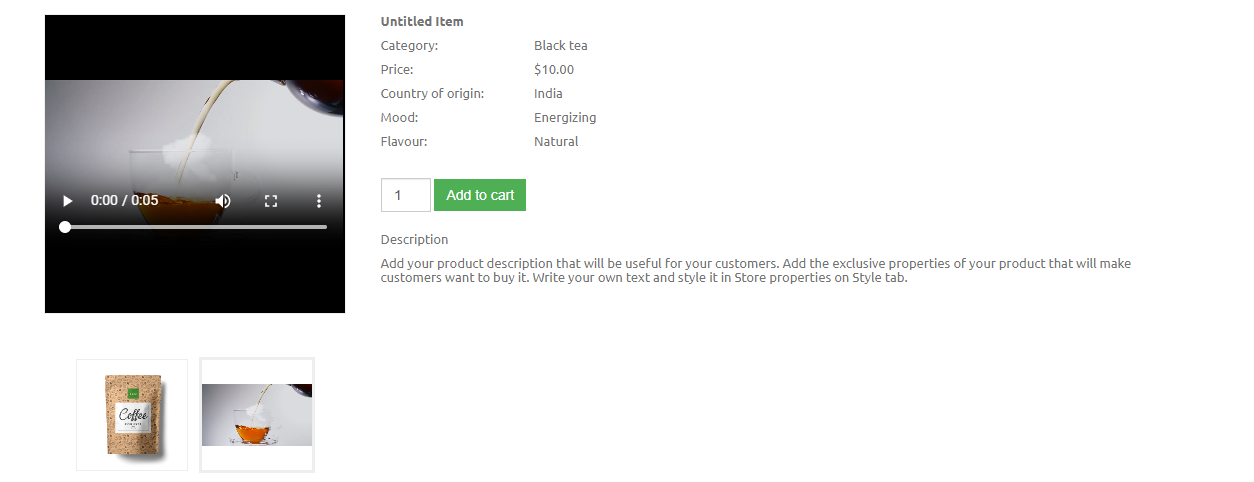Viewport: 1254px width, 482px height.
Task: Click the 0:00 / 0:05 time display
Action: click(124, 201)
